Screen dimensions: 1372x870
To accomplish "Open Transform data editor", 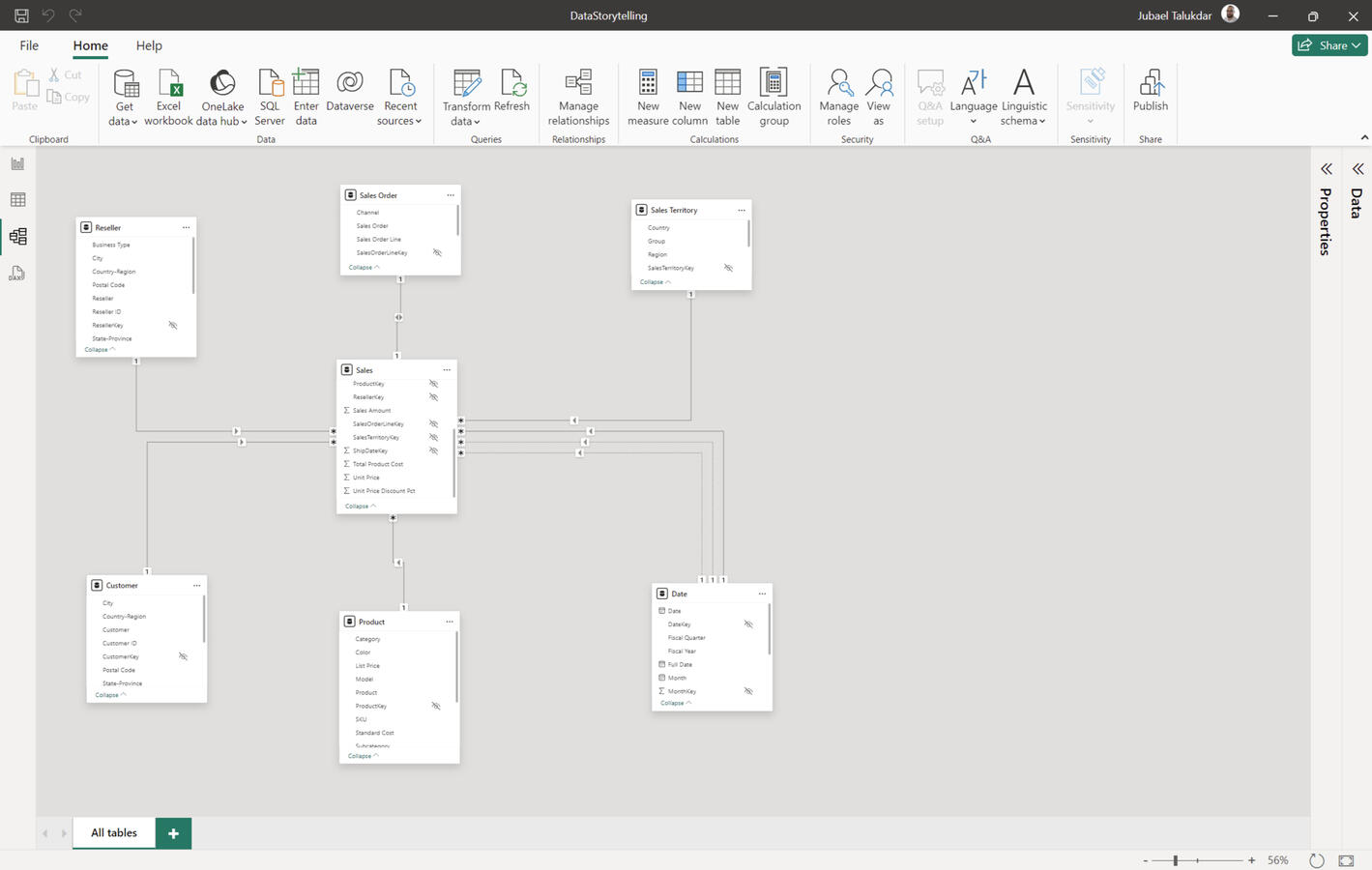I will tap(466, 98).
